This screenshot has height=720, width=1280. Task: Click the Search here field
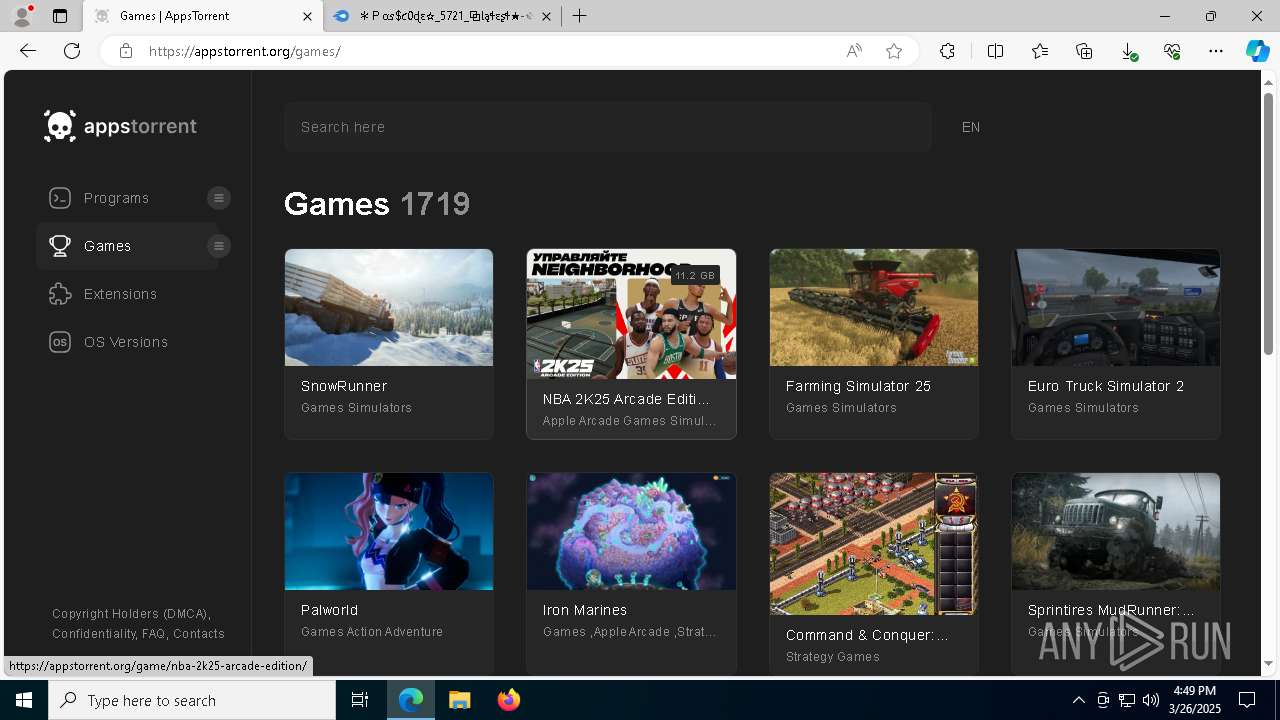tap(608, 127)
